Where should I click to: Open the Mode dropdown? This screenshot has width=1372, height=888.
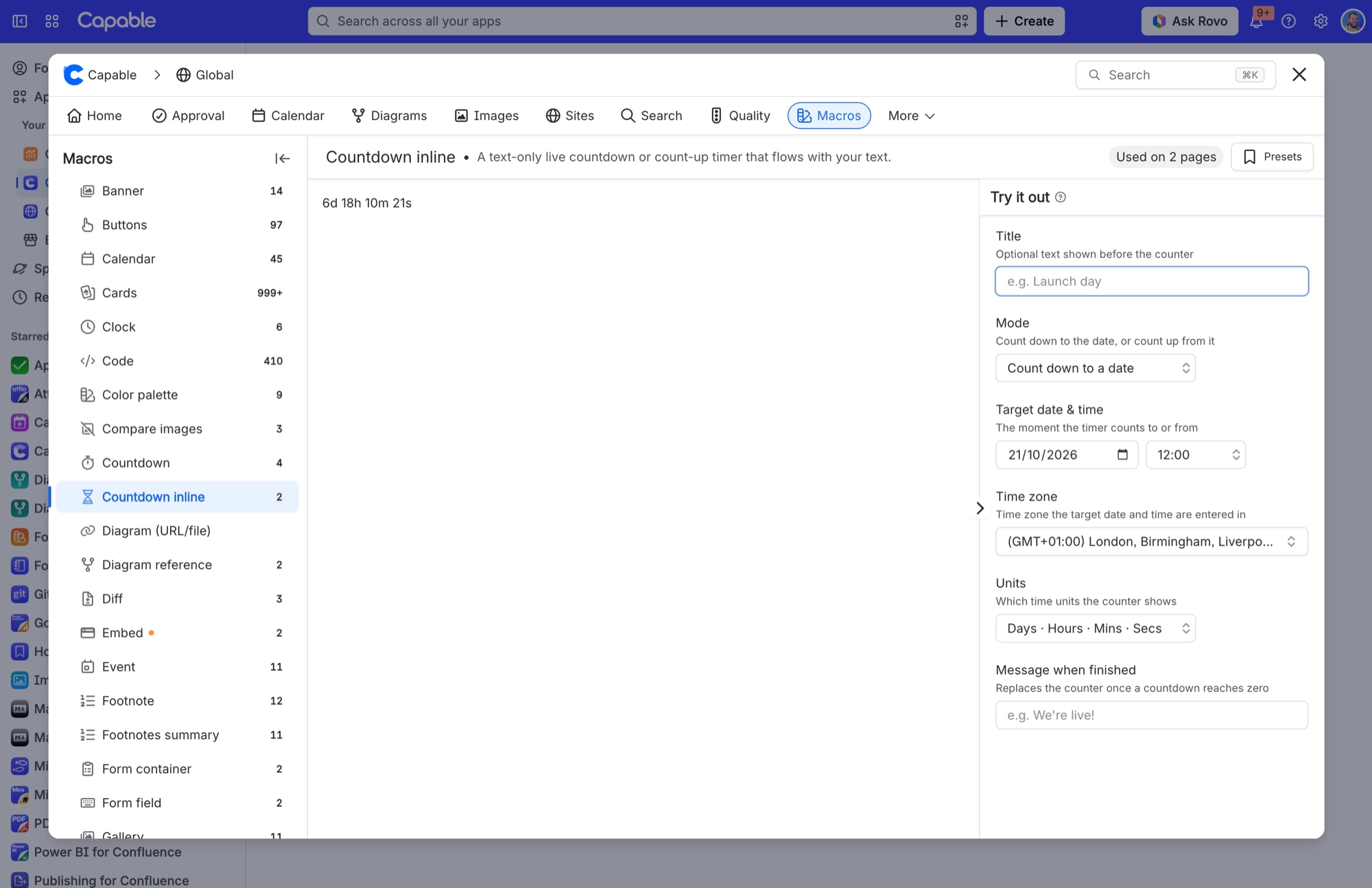[1096, 369]
